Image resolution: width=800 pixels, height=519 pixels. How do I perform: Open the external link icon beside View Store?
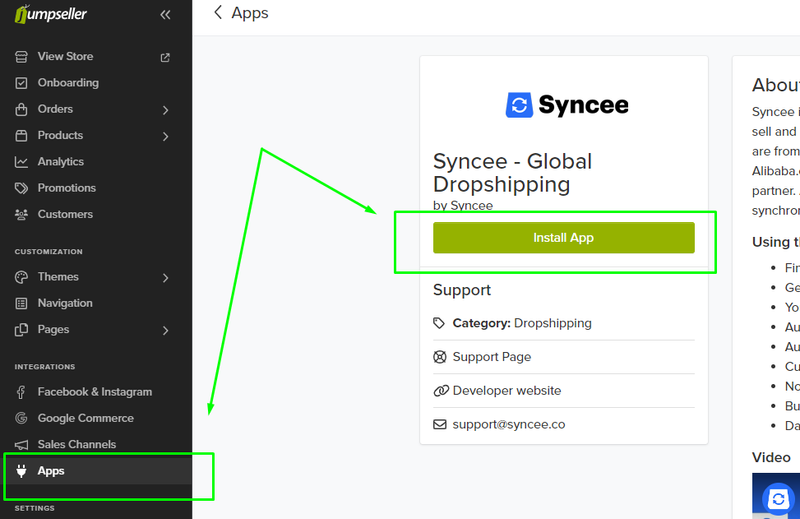coord(165,57)
